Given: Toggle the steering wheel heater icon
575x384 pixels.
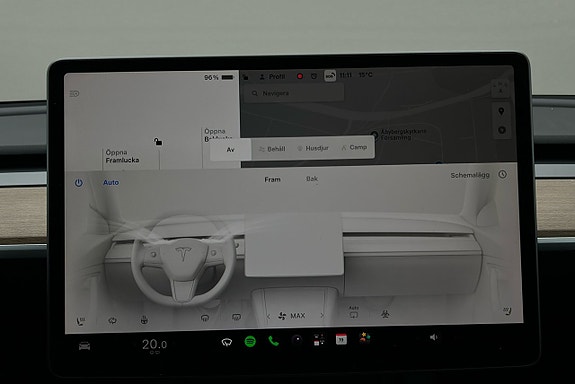Looking at the screenshot, I should tap(144, 320).
